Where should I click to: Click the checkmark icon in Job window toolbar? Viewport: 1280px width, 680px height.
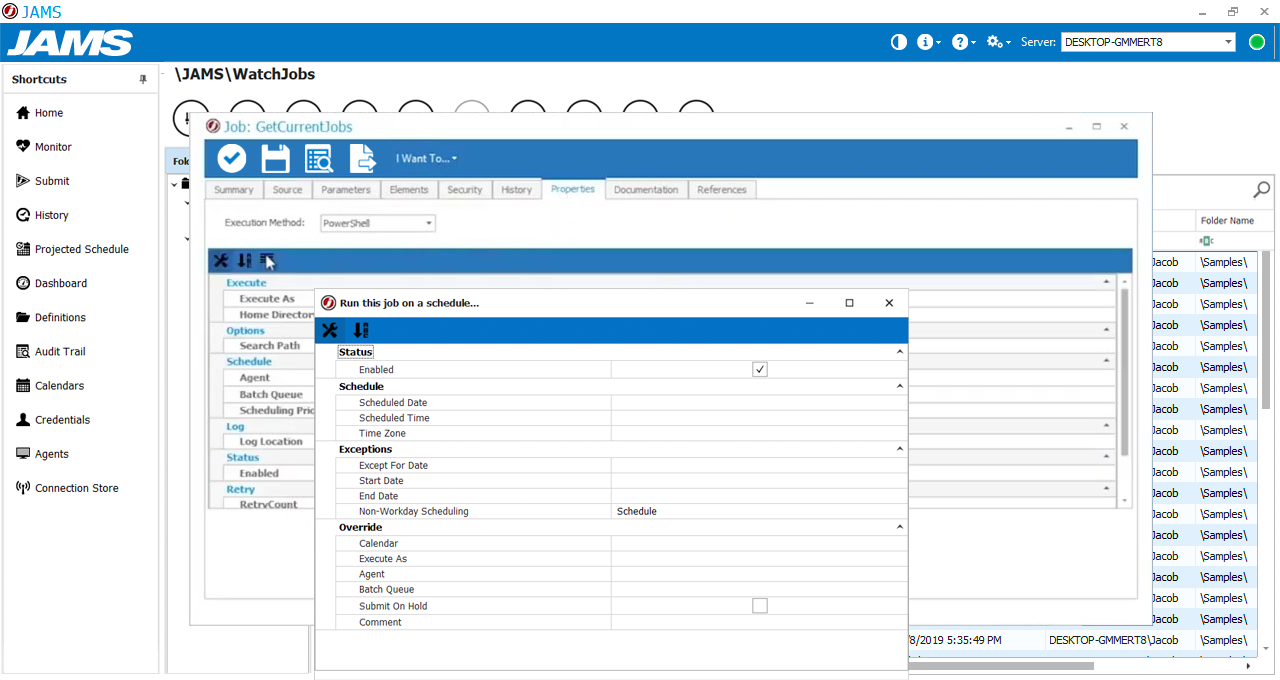232,158
